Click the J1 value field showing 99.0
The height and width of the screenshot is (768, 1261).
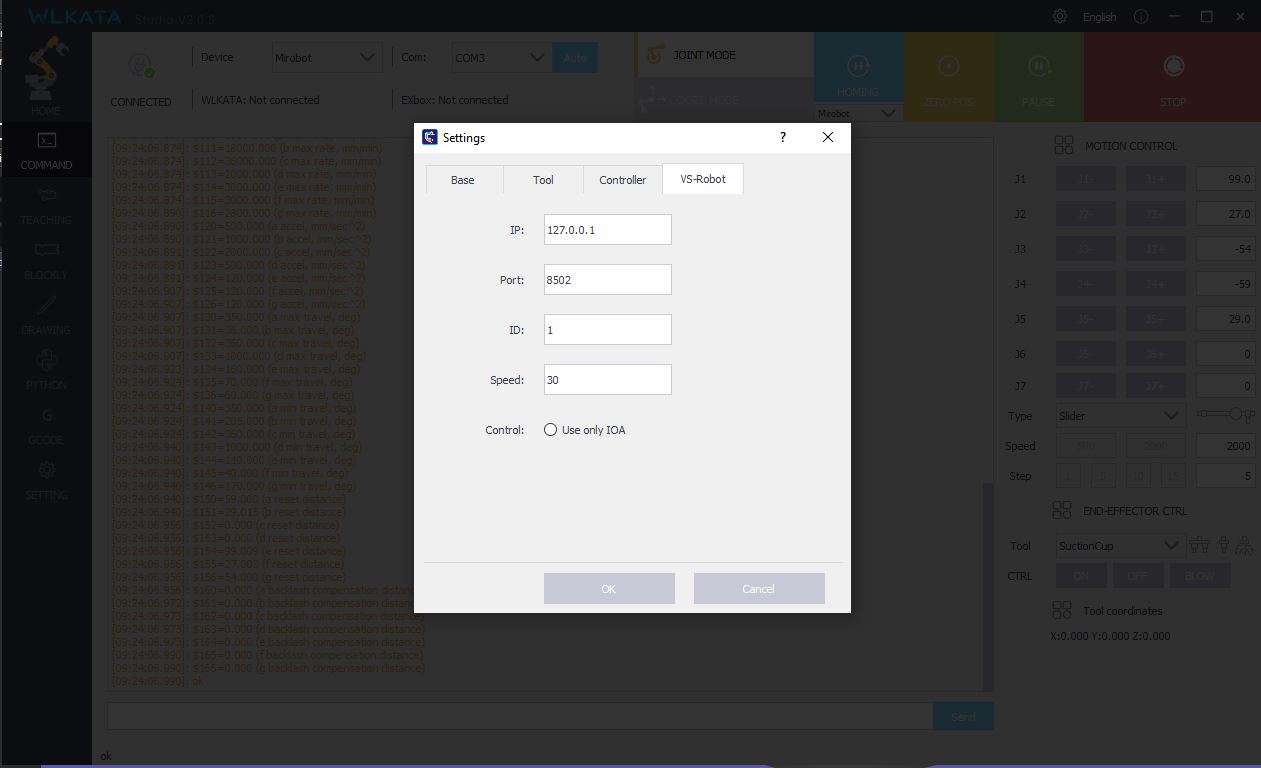coord(1226,179)
